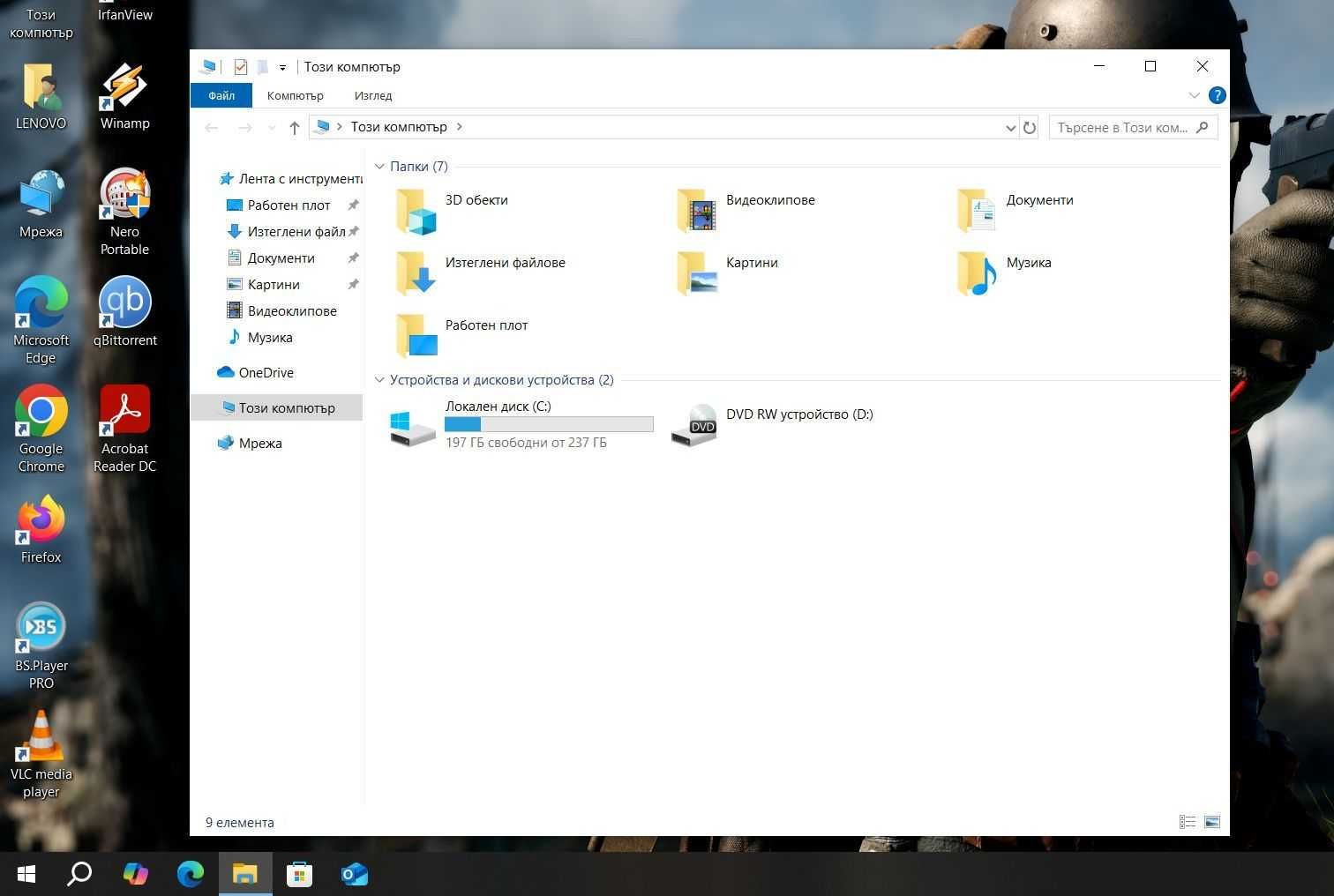The height and width of the screenshot is (896, 1334).
Task: Select Мрежа in navigation pane
Action: (250, 444)
